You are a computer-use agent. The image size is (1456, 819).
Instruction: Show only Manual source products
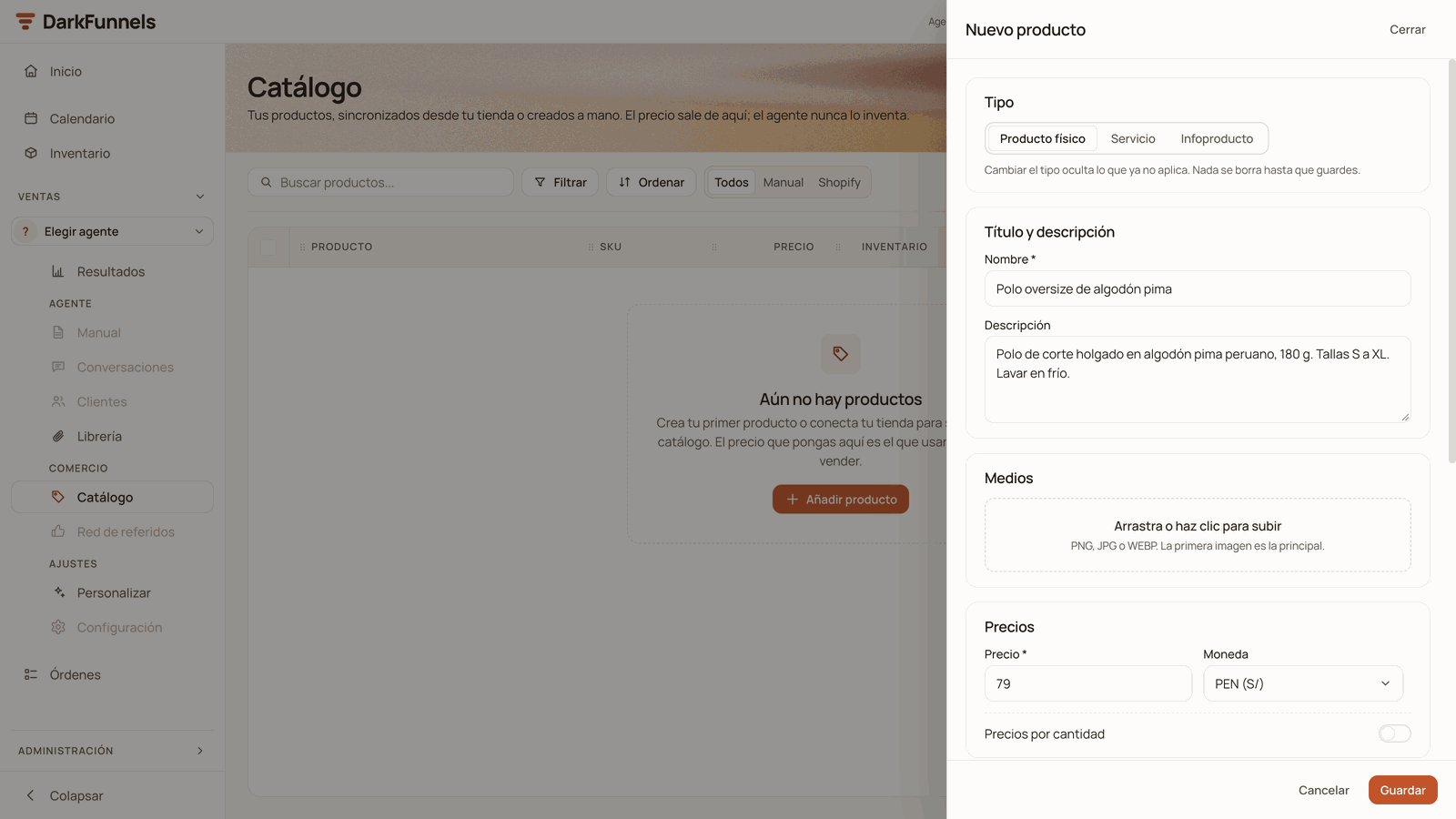pos(784,182)
